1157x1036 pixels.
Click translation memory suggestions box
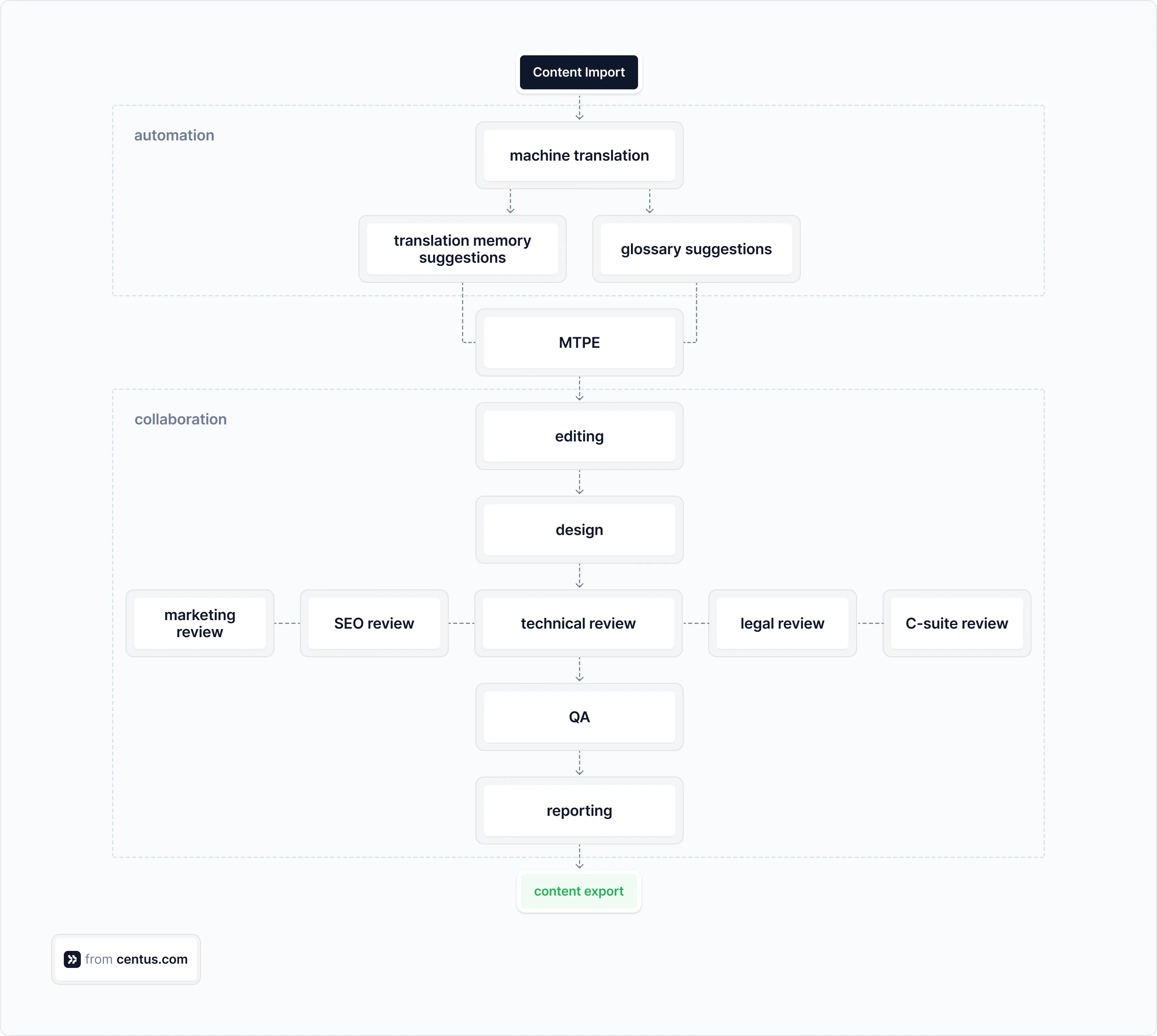pyautogui.click(x=462, y=249)
